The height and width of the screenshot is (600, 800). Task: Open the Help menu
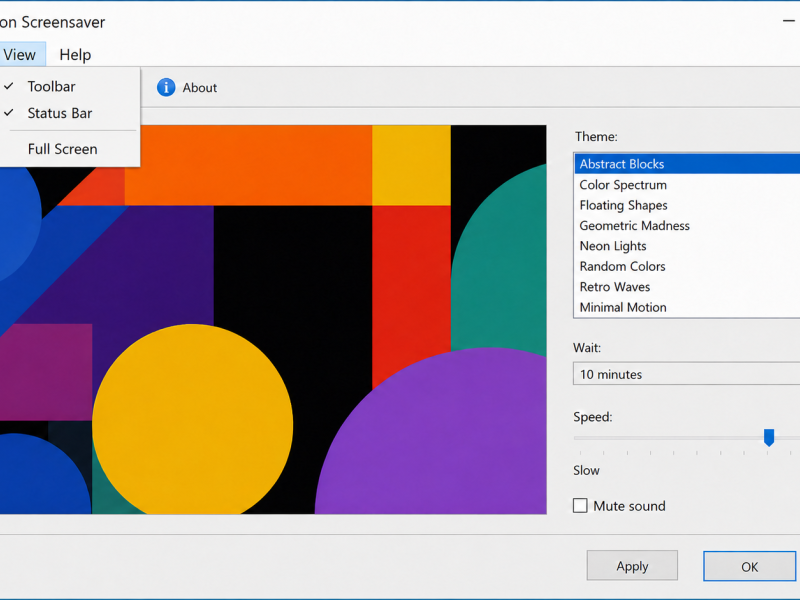click(75, 55)
